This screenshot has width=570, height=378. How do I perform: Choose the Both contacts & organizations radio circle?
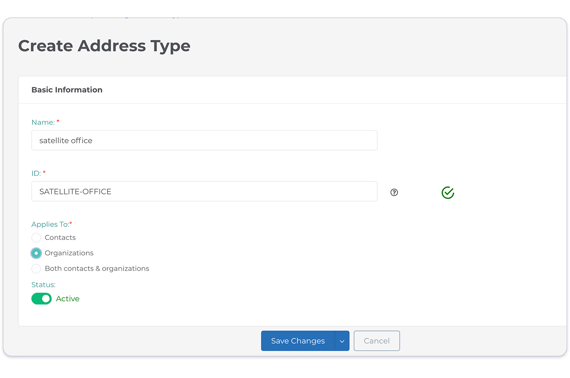coord(36,269)
